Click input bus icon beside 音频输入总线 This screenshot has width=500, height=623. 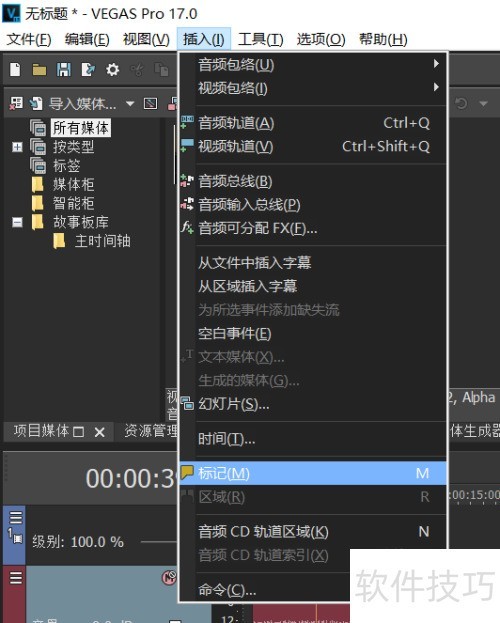click(187, 204)
